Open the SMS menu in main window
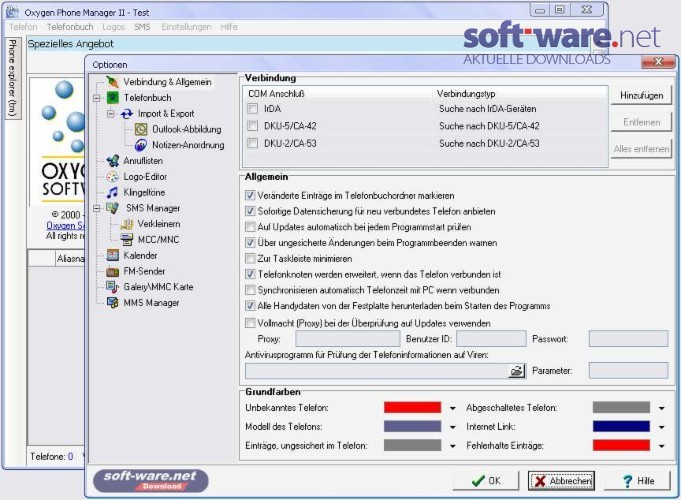Image resolution: width=681 pixels, height=500 pixels. click(142, 27)
